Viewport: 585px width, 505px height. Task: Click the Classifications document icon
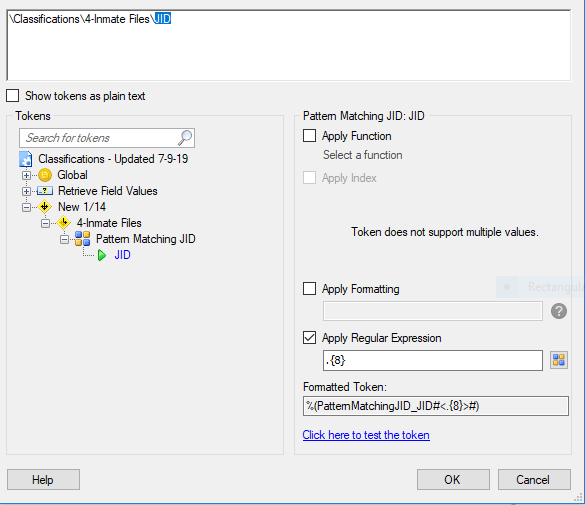[x=26, y=159]
